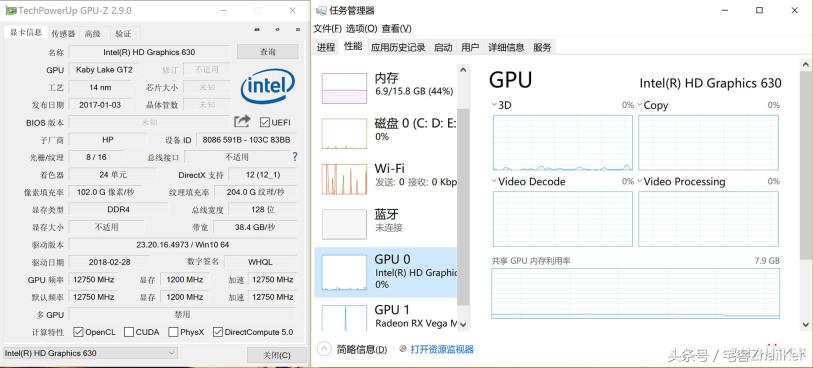The width and height of the screenshot is (813, 368).
Task: Toggle the PhysX checkbox
Action: pyautogui.click(x=174, y=332)
